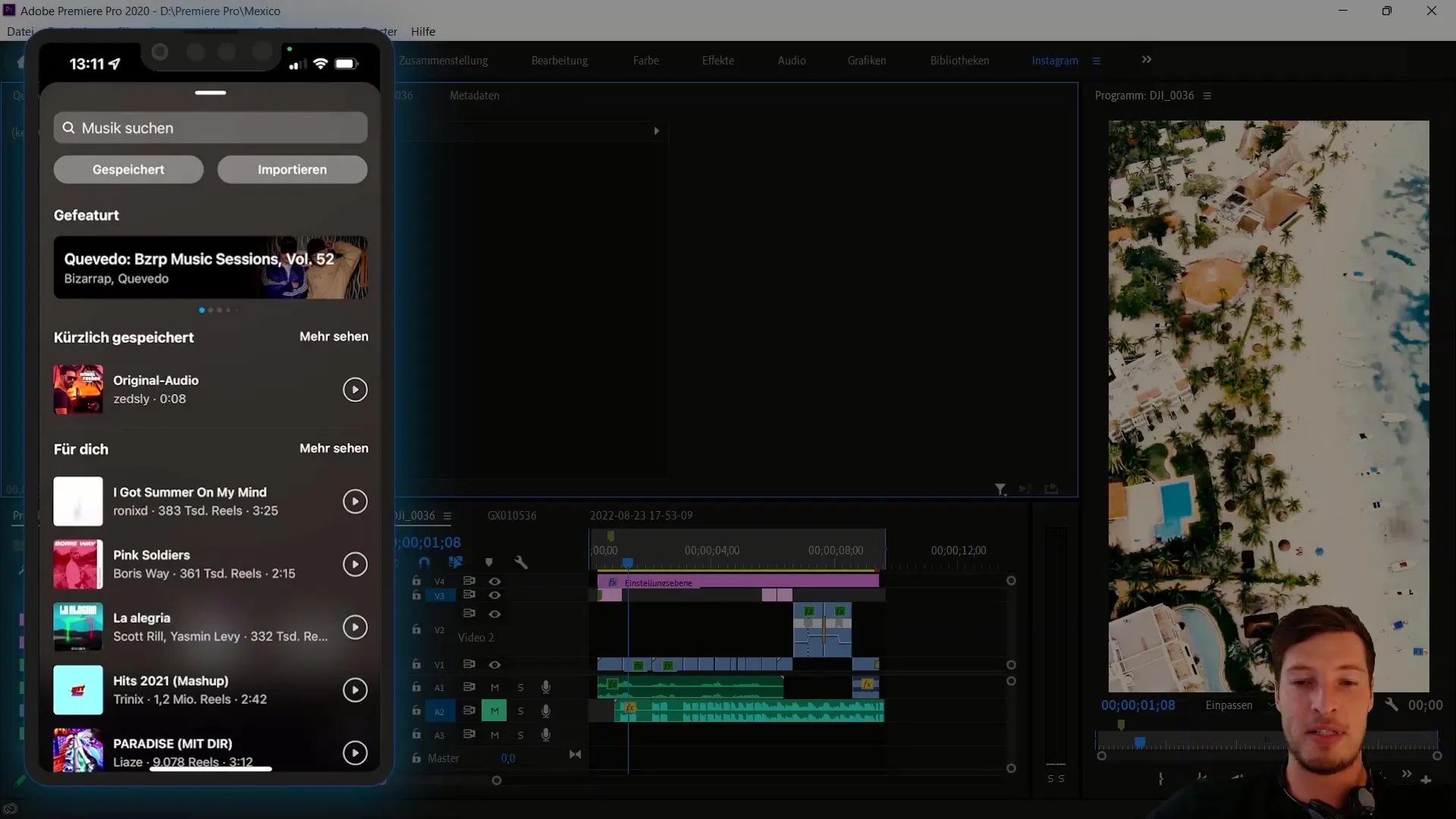The image size is (1456, 819).
Task: Toggle V4 track output eye
Action: coord(494,581)
